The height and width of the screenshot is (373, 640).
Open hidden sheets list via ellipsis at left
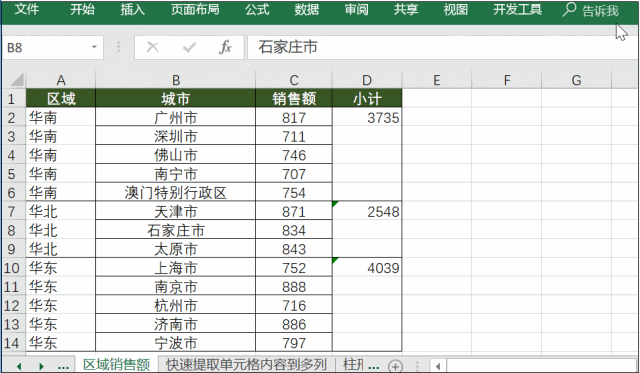point(63,367)
